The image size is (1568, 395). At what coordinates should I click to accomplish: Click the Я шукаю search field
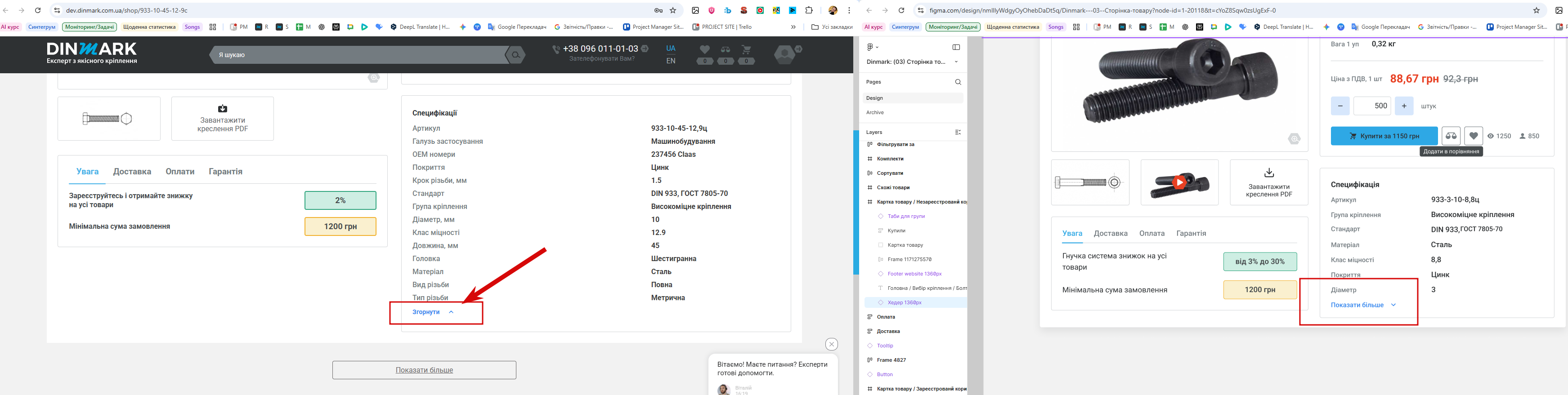click(x=359, y=55)
